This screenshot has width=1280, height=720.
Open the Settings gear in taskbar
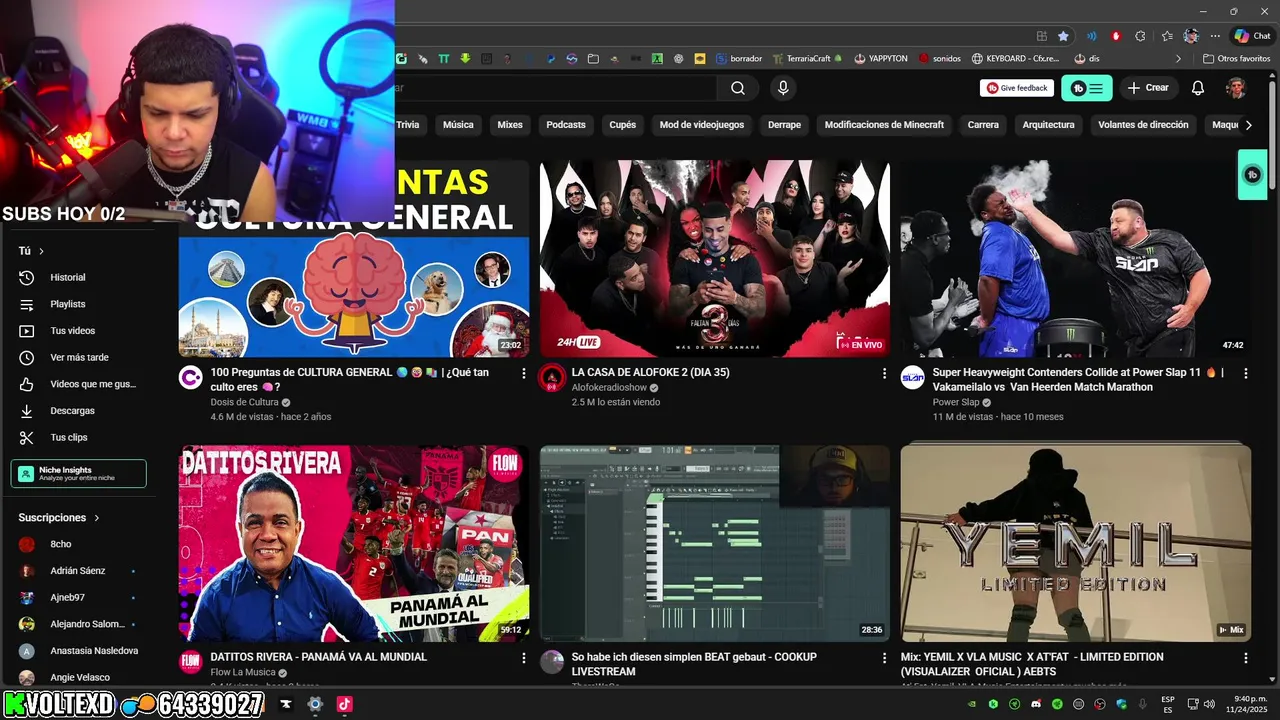315,704
